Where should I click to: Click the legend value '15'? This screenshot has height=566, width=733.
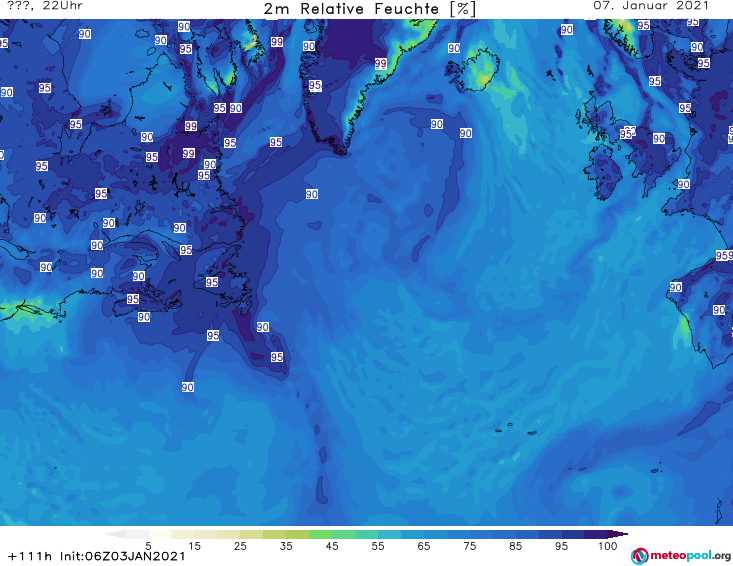(194, 546)
